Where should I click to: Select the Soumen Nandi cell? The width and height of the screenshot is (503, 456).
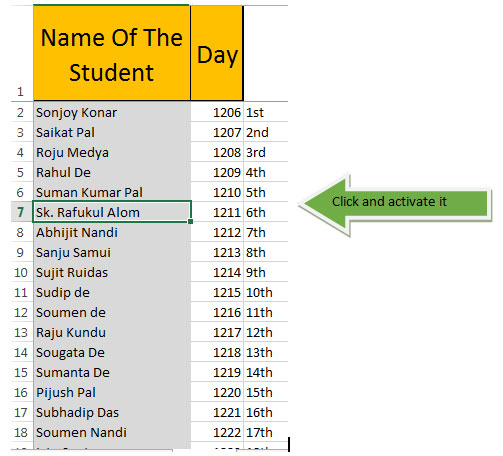tap(112, 432)
